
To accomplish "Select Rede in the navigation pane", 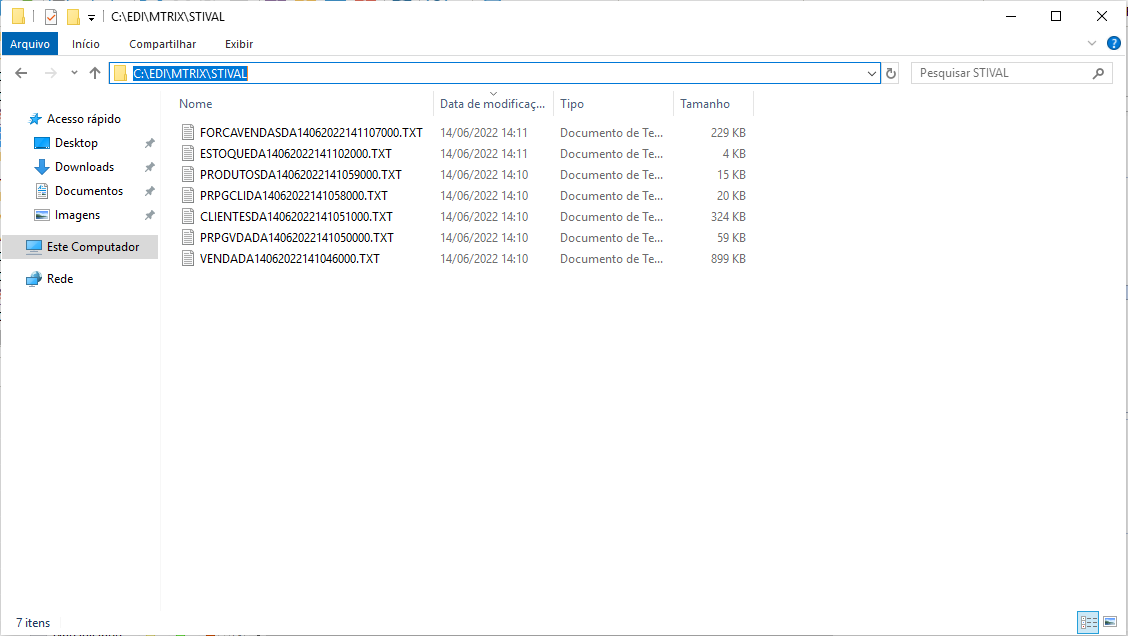I will [x=60, y=279].
